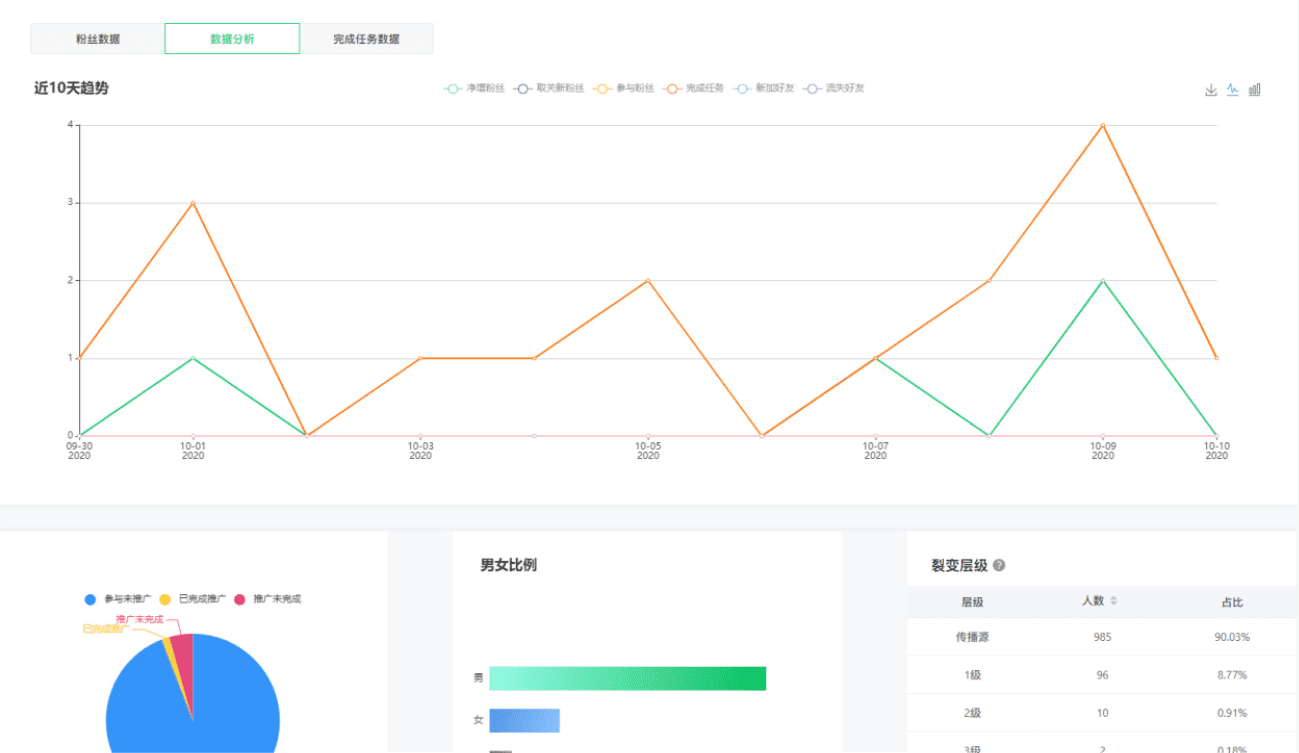This screenshot has width=1299, height=753.
Task: Click green data point at 10-09
Action: tap(1102, 280)
